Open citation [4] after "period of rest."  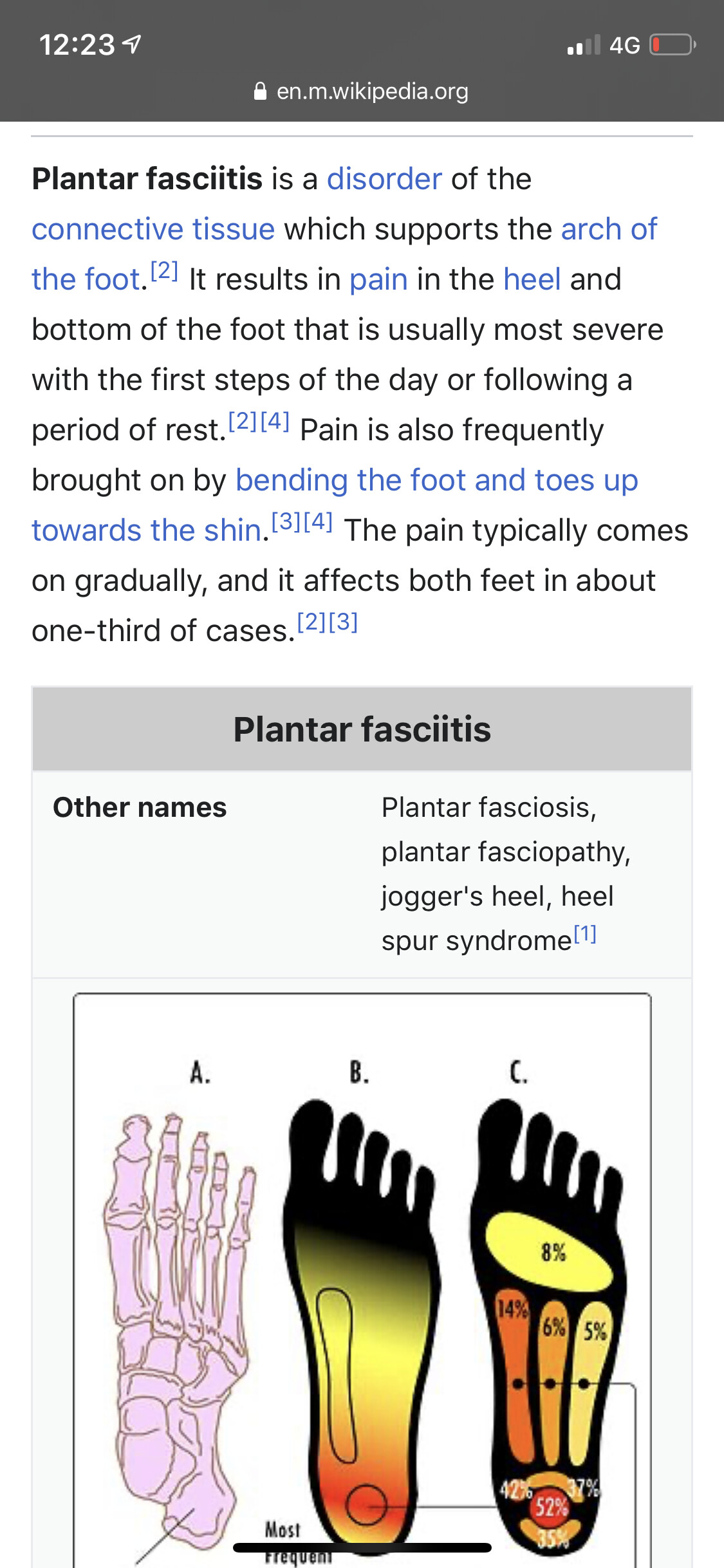[x=275, y=422]
